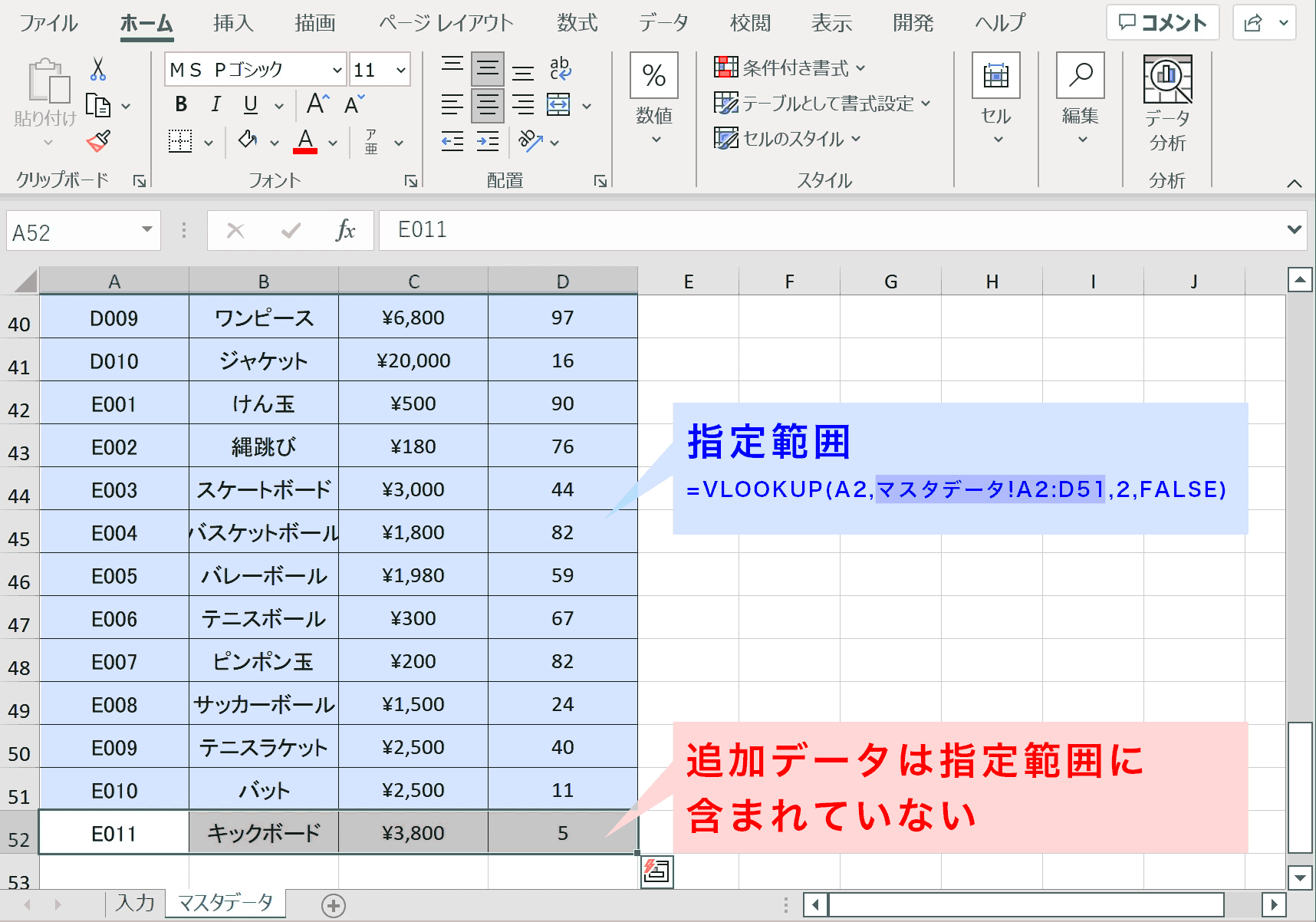Click the merge and center cells icon
This screenshot has height=922, width=1316.
[558, 105]
